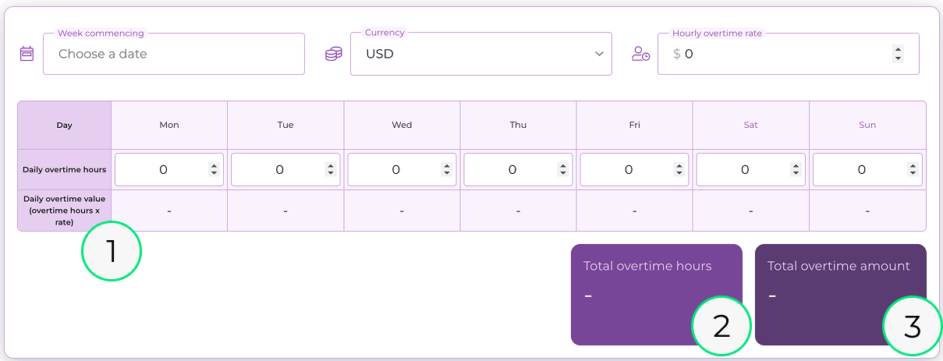
Task: Click the Sat overtime hours field
Action: 751,170
